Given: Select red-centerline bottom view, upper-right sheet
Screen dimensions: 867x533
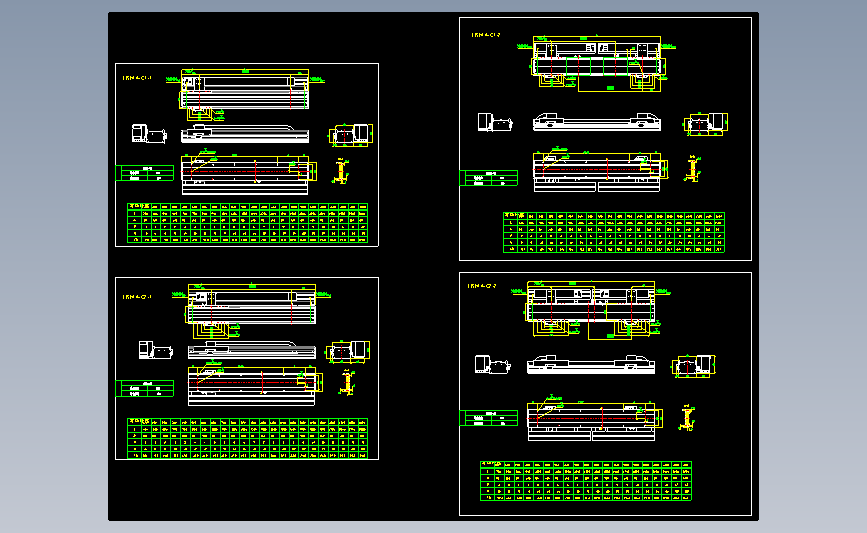Looking at the screenshot, I should (x=600, y=169).
